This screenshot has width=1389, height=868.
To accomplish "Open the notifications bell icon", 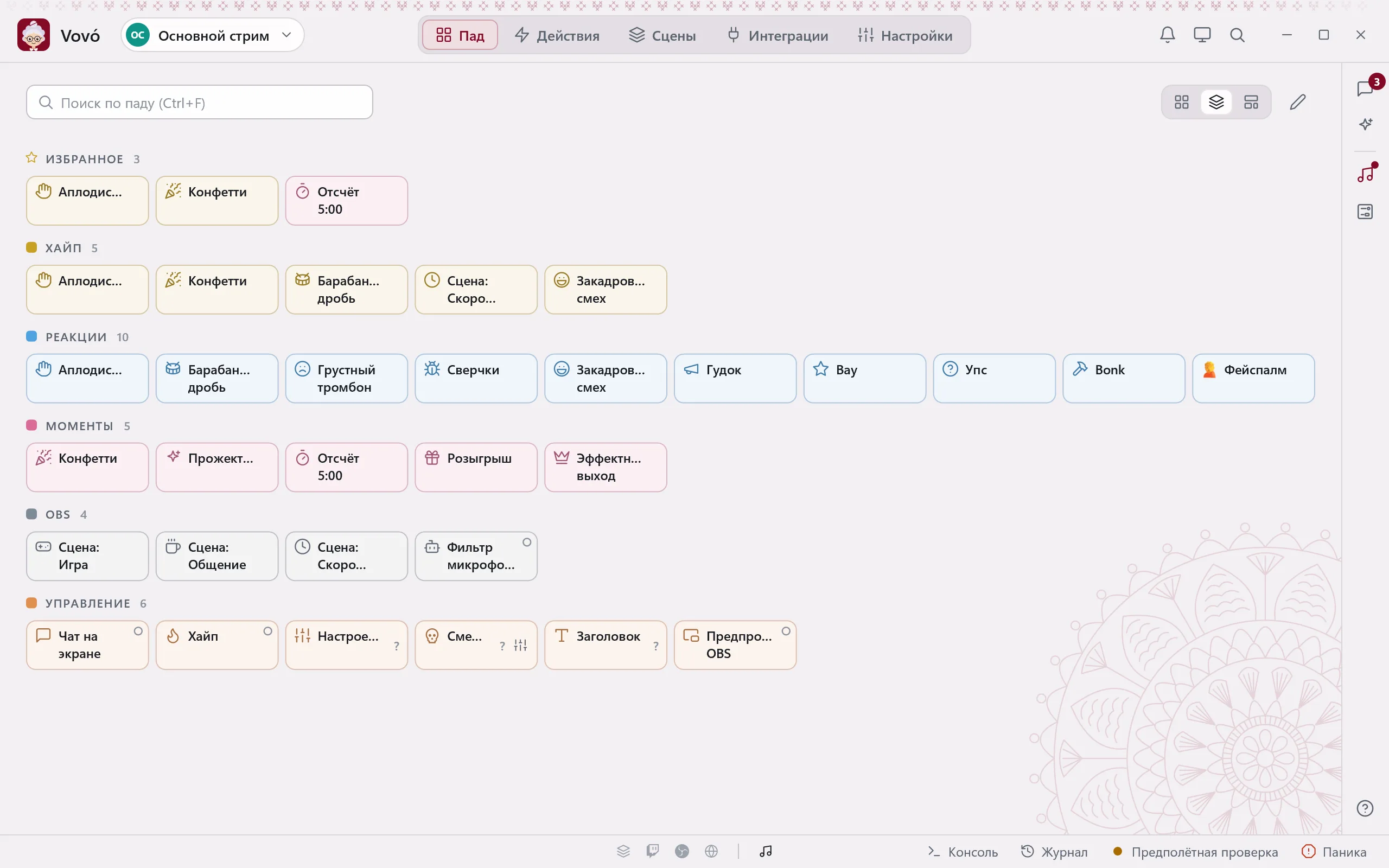I will 1168,35.
